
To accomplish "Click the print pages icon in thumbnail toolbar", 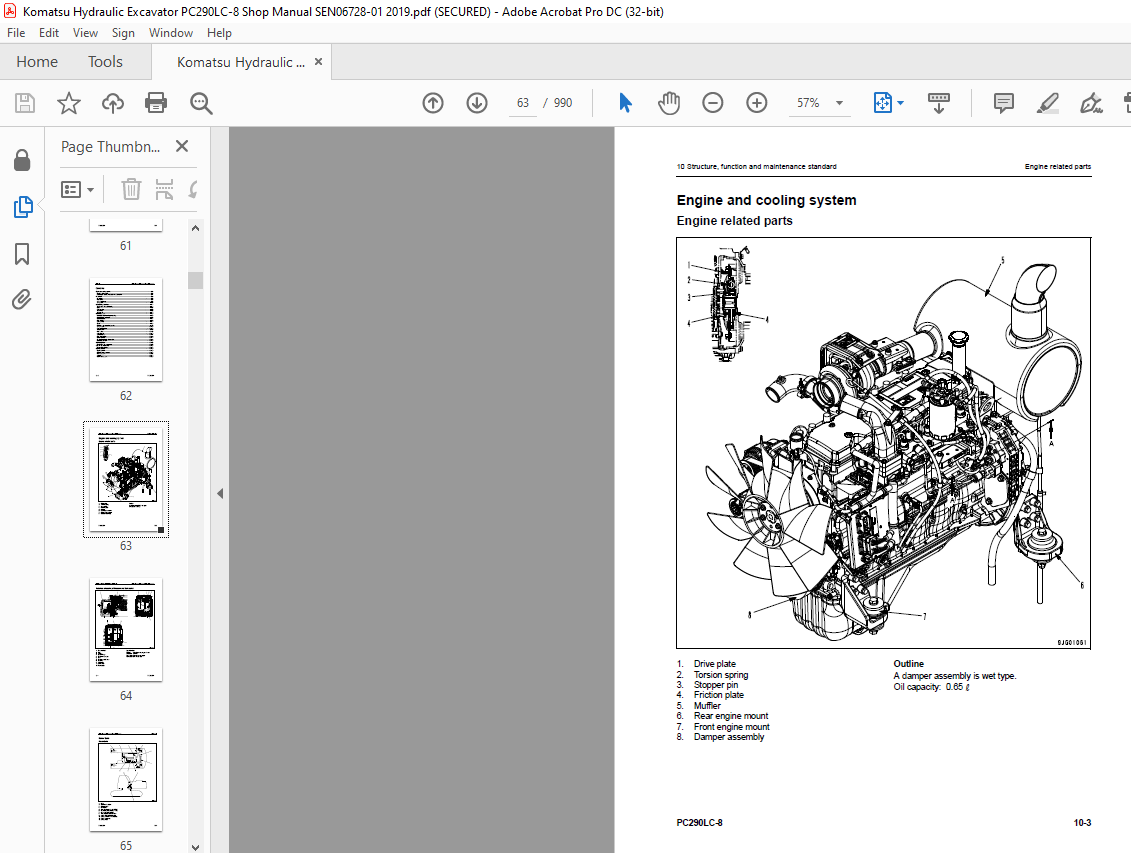I will click(x=164, y=190).
